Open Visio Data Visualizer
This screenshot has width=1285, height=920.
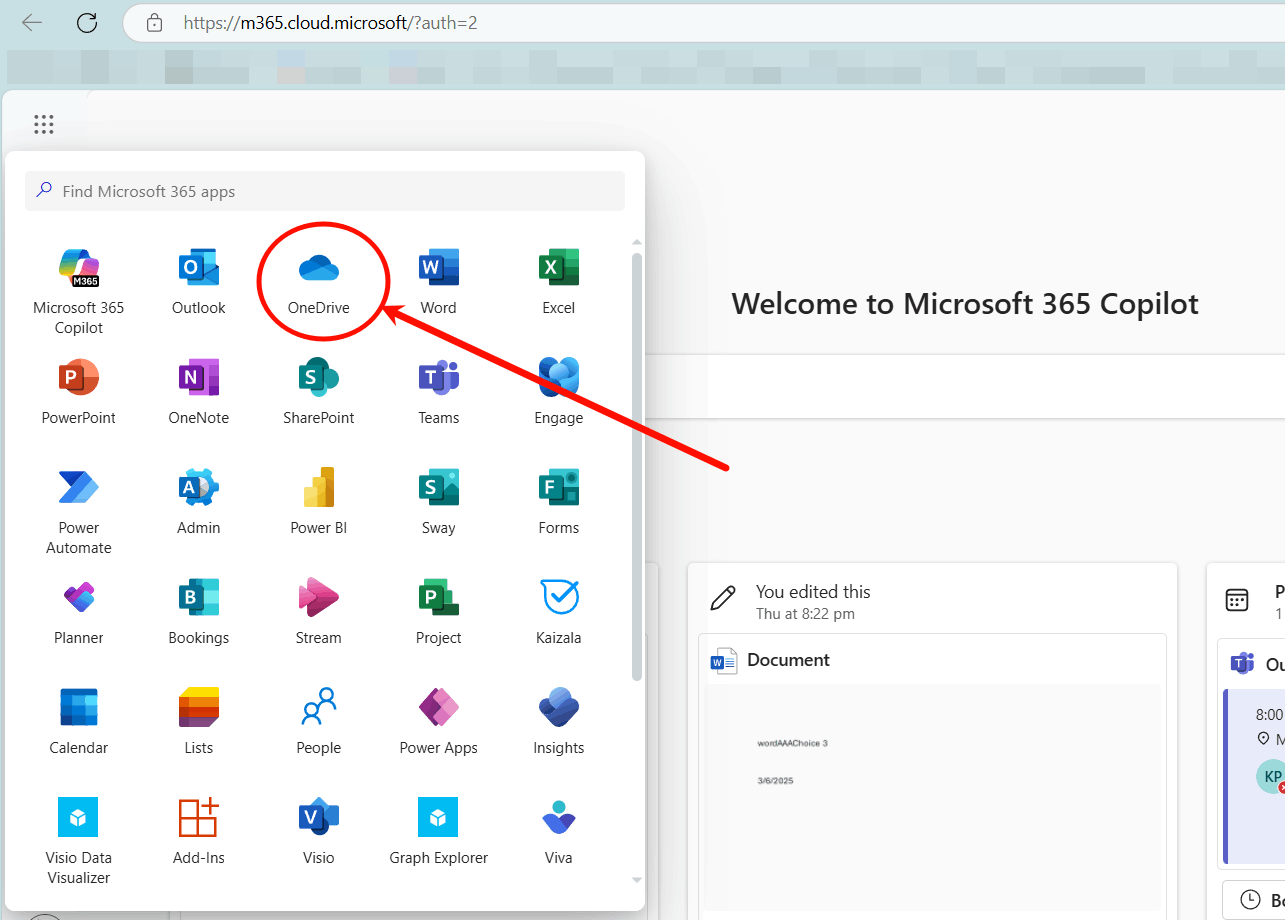[79, 840]
